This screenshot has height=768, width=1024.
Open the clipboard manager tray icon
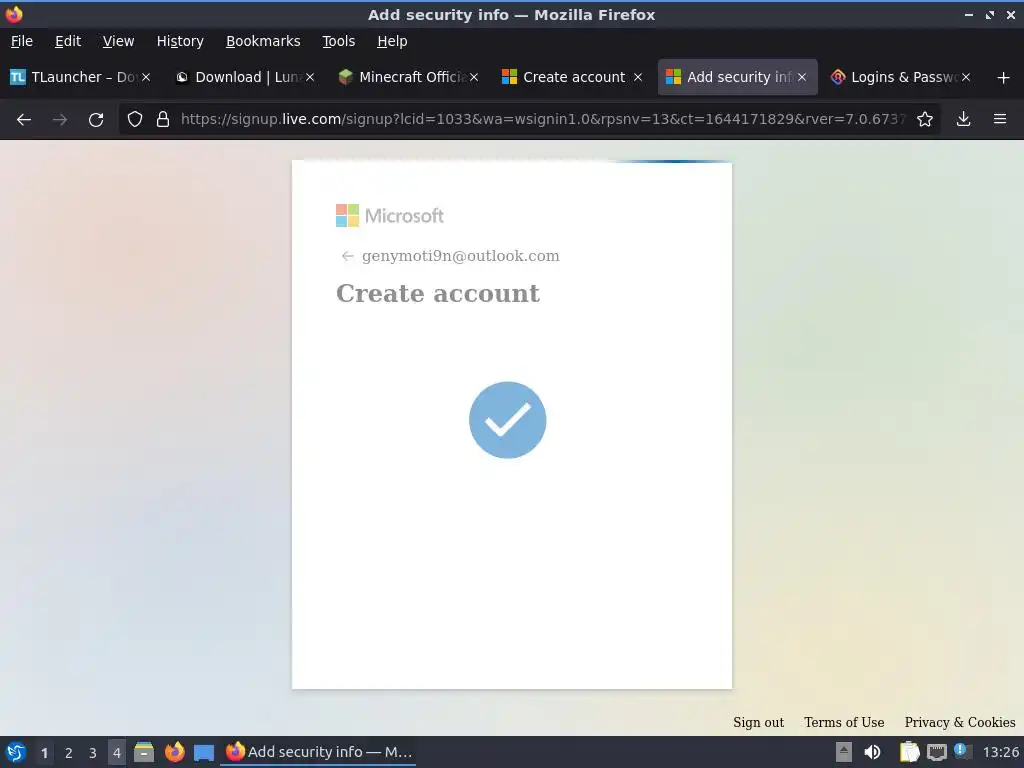pyautogui.click(x=909, y=752)
